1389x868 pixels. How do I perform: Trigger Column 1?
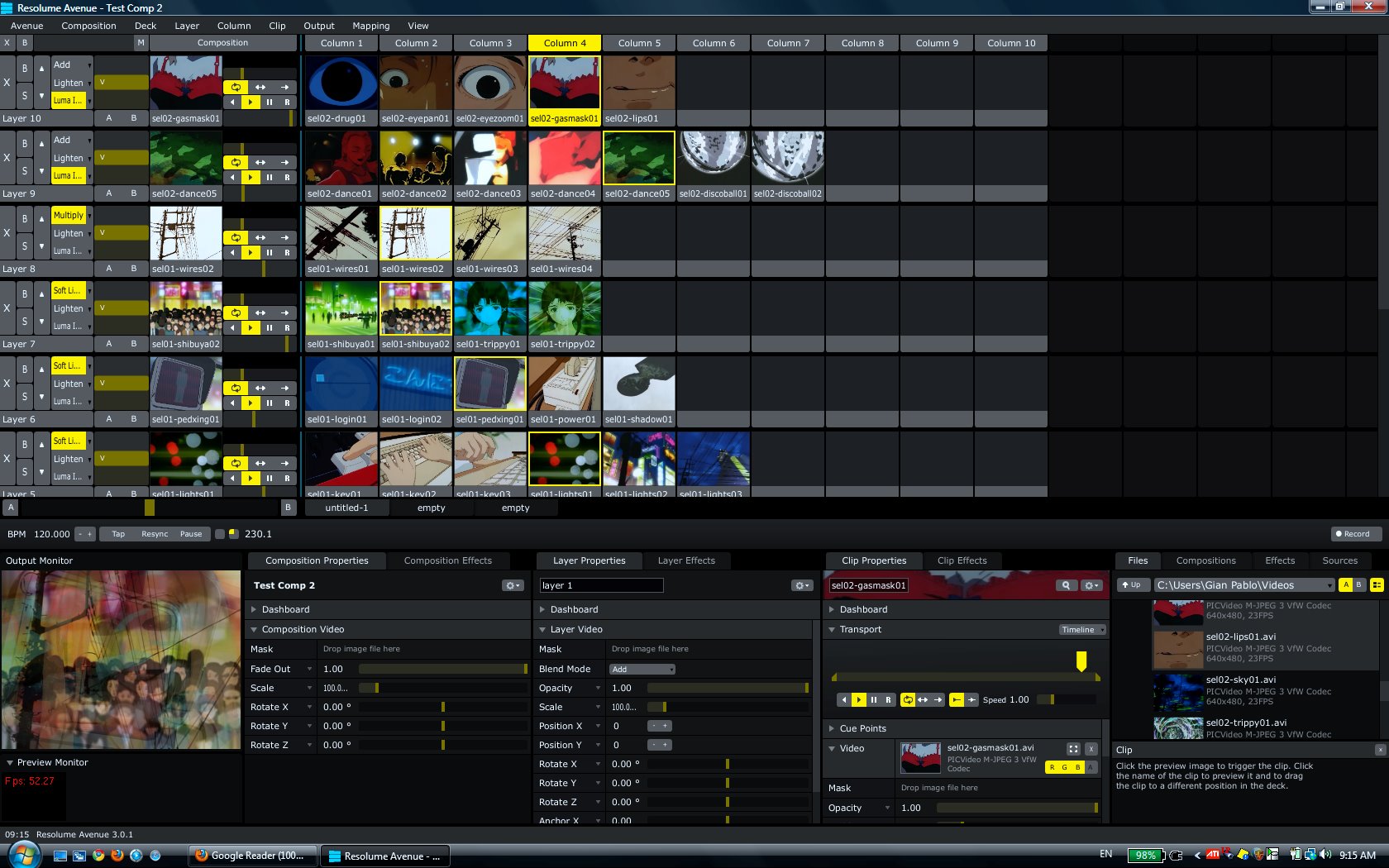click(x=341, y=43)
